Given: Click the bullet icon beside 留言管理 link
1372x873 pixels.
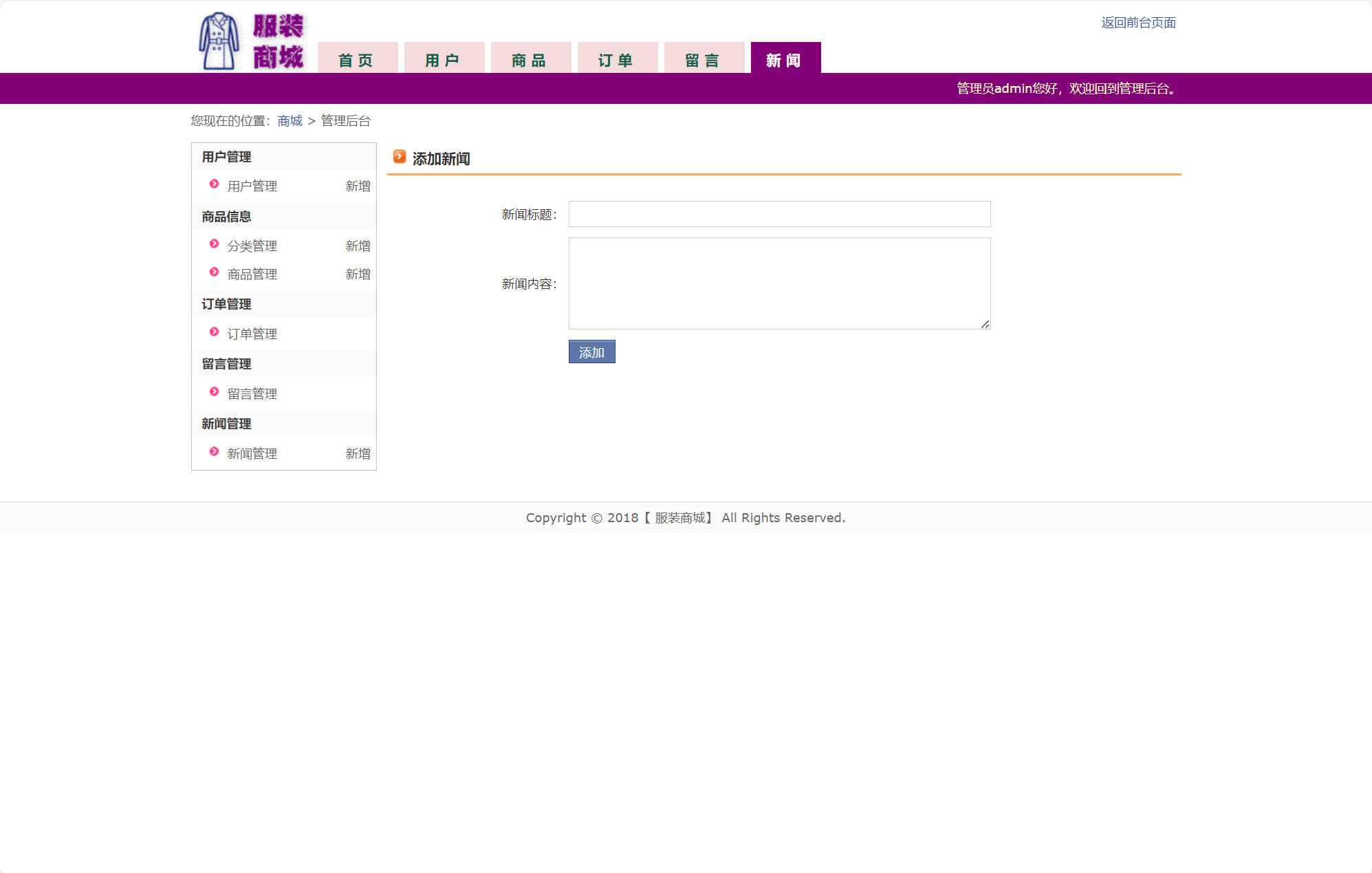Looking at the screenshot, I should click(x=214, y=392).
